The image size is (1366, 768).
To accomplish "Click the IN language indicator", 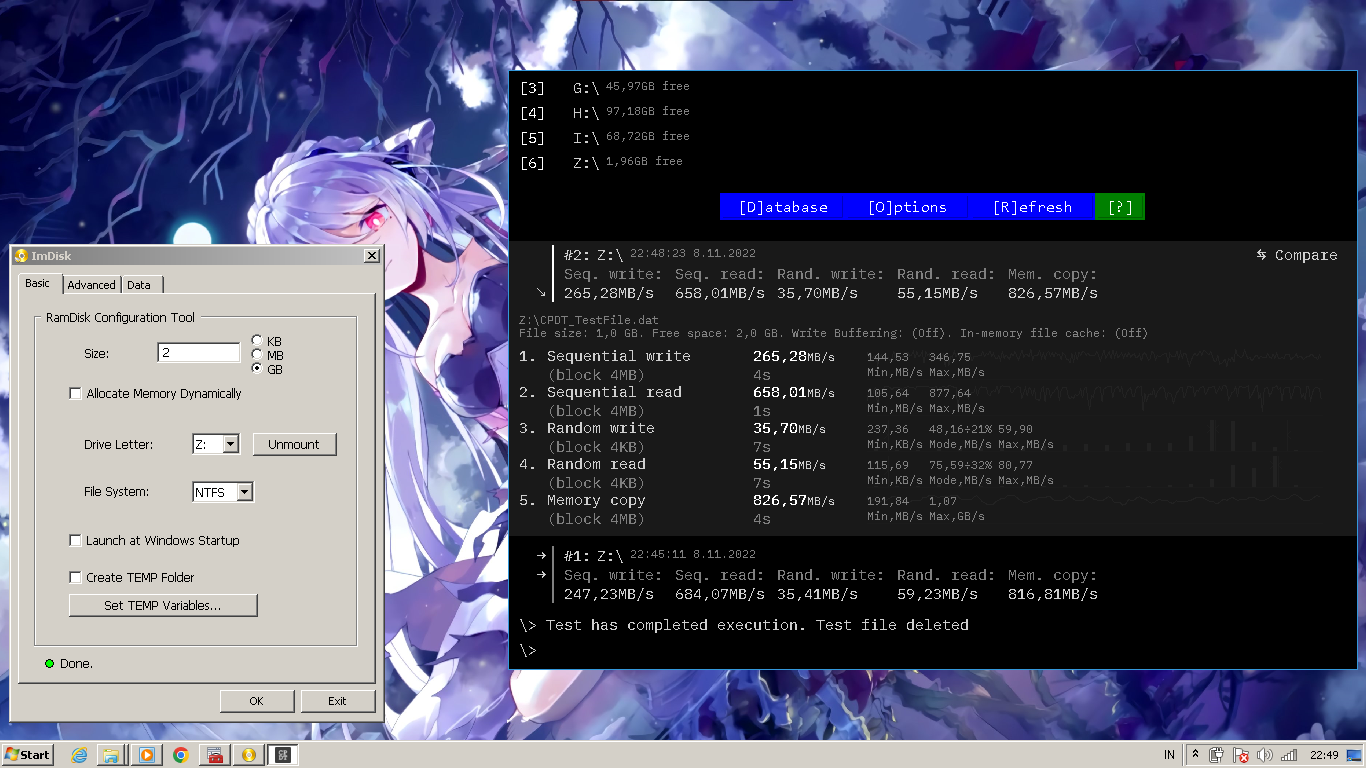I will (x=1169, y=755).
